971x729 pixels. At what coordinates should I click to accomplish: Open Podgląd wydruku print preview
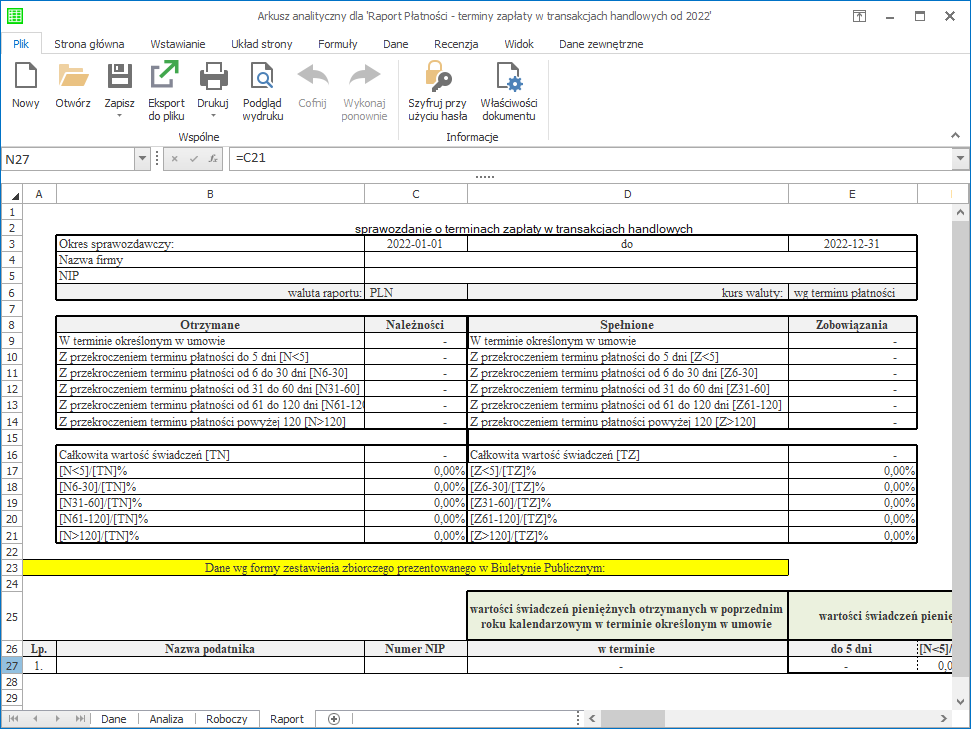(262, 77)
